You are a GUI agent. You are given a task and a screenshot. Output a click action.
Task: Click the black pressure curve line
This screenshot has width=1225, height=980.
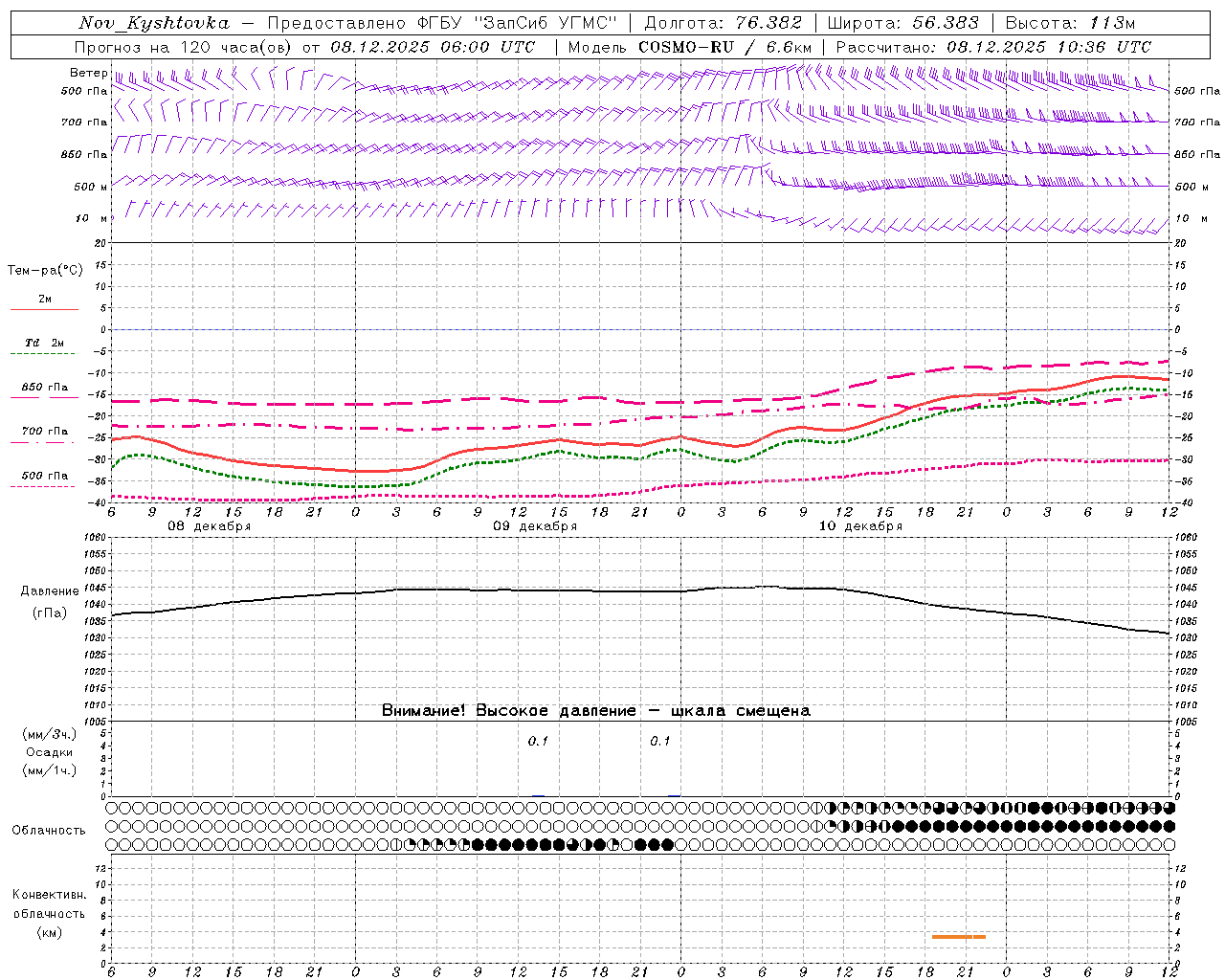(640, 590)
